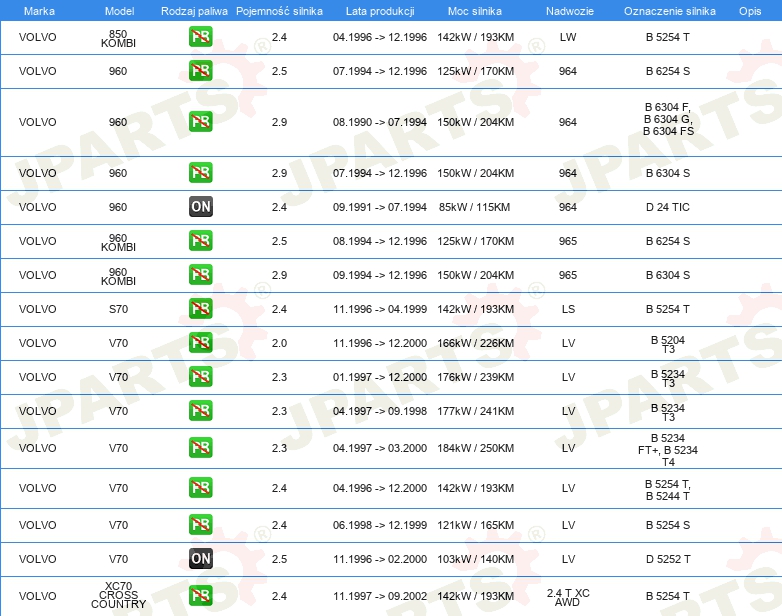Click the power value 166kW / 226KM
This screenshot has height=616, width=782.
(x=475, y=343)
